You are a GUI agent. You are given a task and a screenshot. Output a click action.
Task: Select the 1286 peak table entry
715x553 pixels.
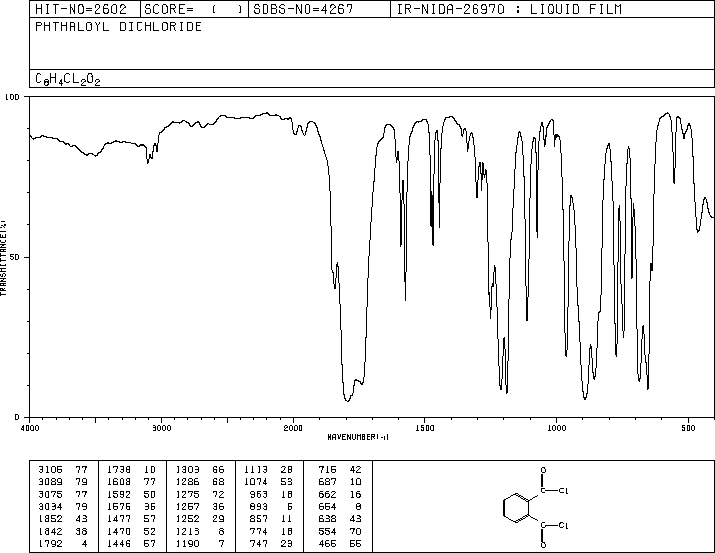(x=200, y=481)
